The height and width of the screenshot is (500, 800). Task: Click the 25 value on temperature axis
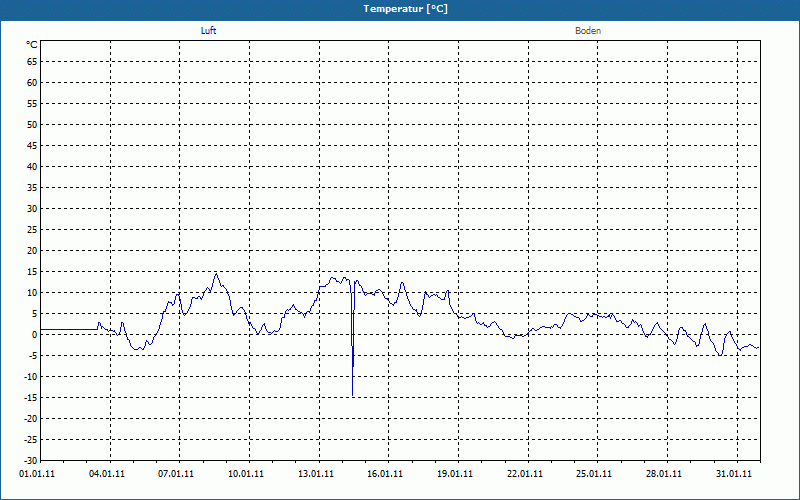coord(32,230)
